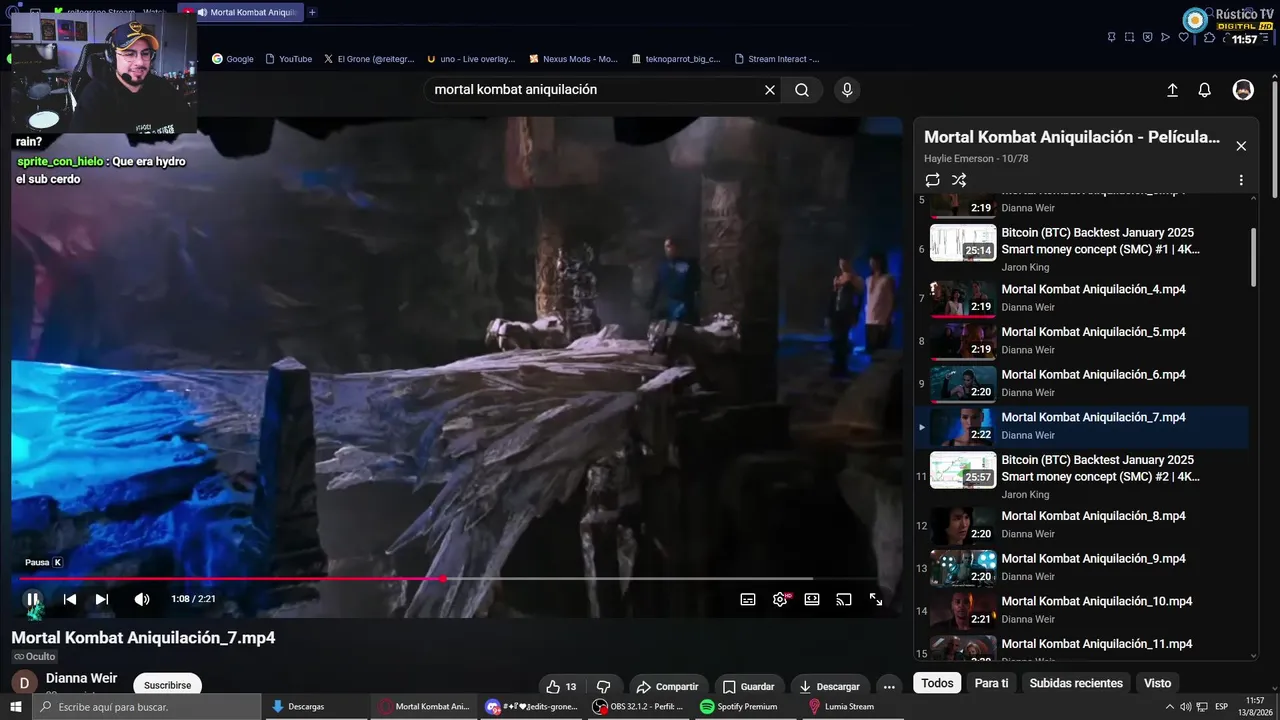Open the El Grone X bookmark
This screenshot has height=720, width=1280.
[x=369, y=59]
